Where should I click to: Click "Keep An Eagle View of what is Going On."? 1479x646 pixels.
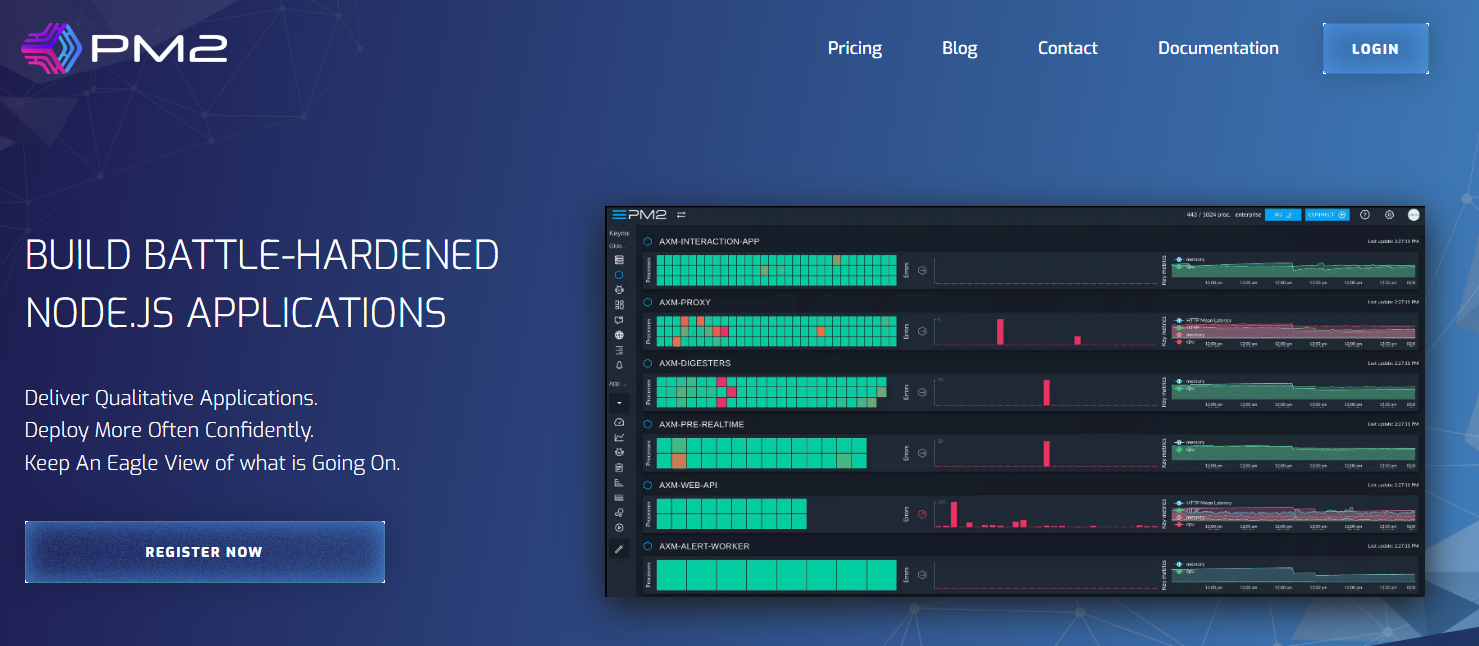[x=212, y=463]
